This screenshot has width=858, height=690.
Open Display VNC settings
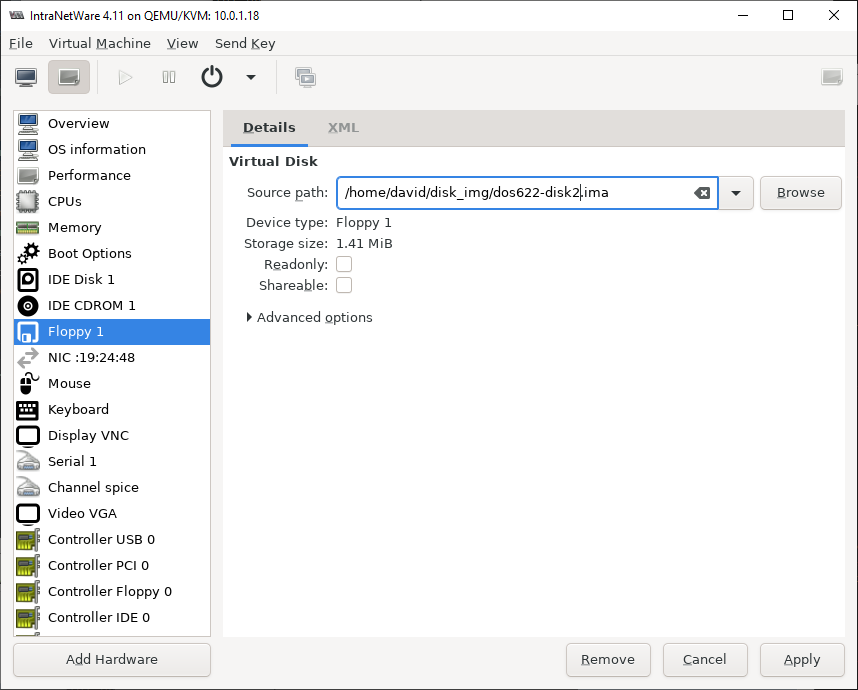112,436
